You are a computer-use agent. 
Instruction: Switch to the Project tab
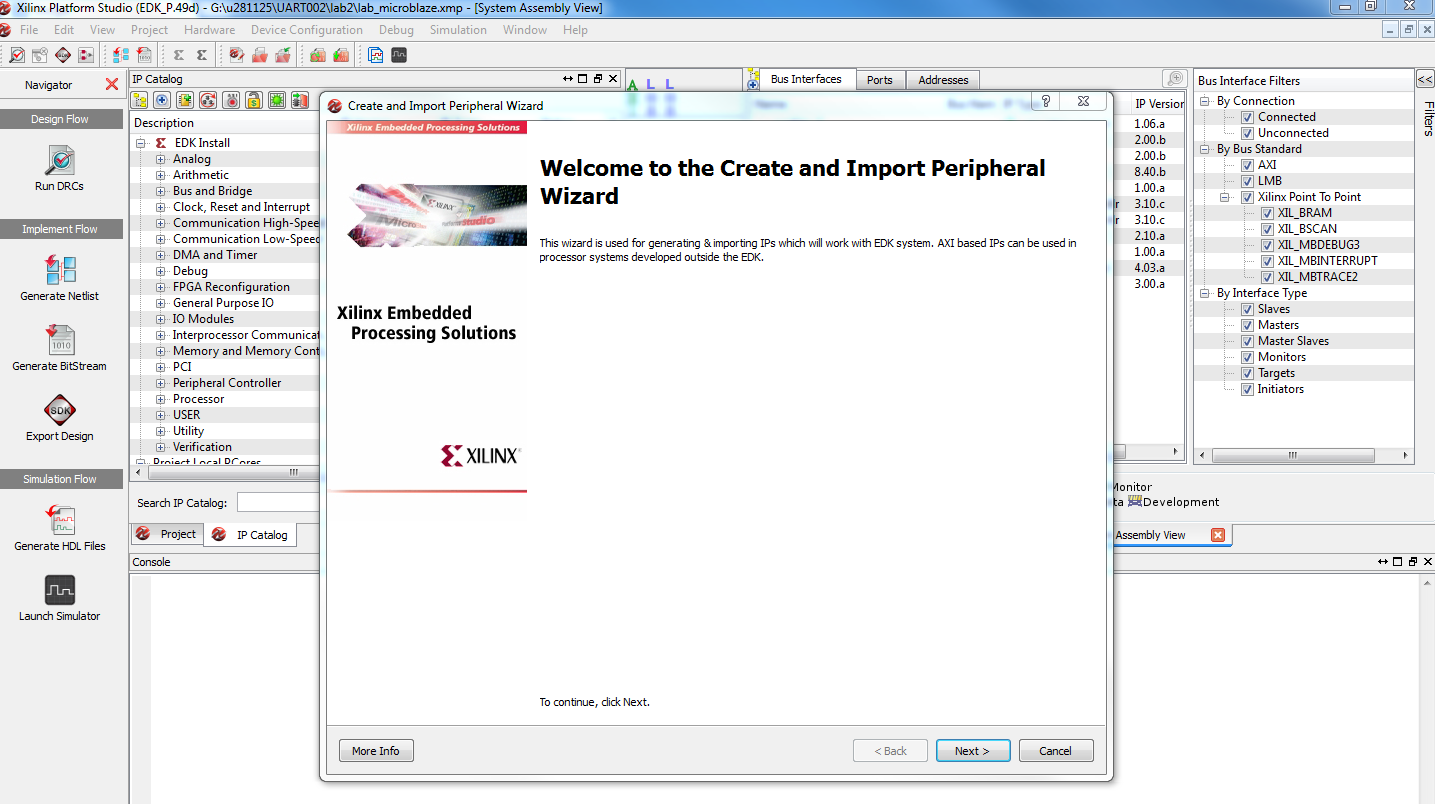(168, 534)
